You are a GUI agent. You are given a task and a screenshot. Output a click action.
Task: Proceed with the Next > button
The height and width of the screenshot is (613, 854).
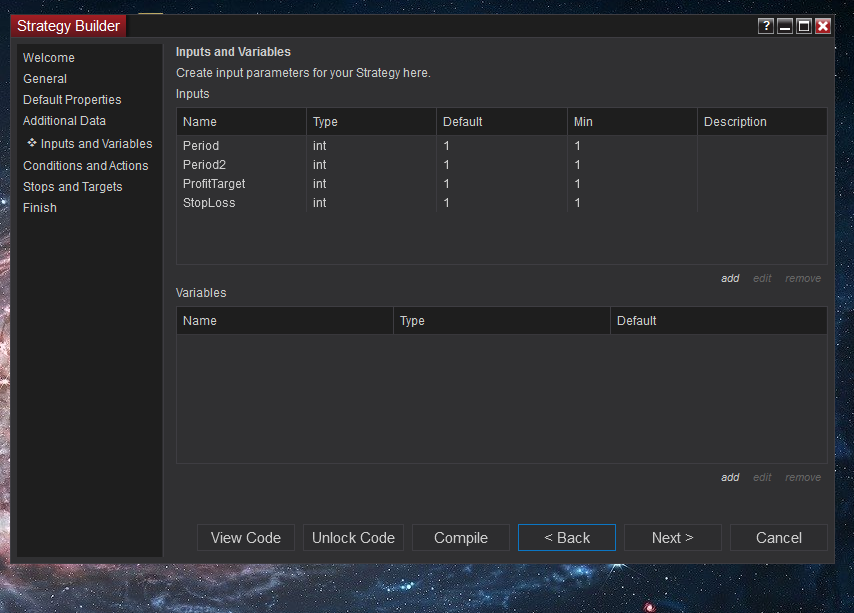[673, 538]
